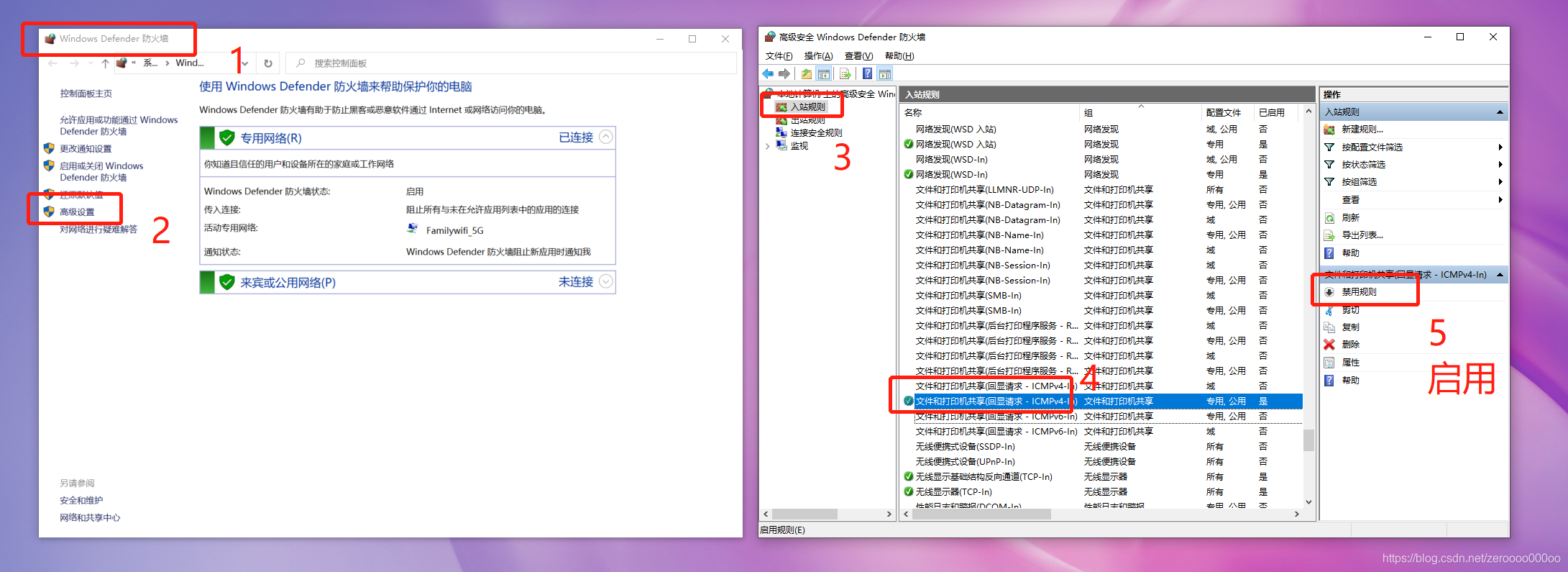1568x572 pixels.
Task: Open the 按状态筛选 submenu arrow
Action: click(1500, 165)
